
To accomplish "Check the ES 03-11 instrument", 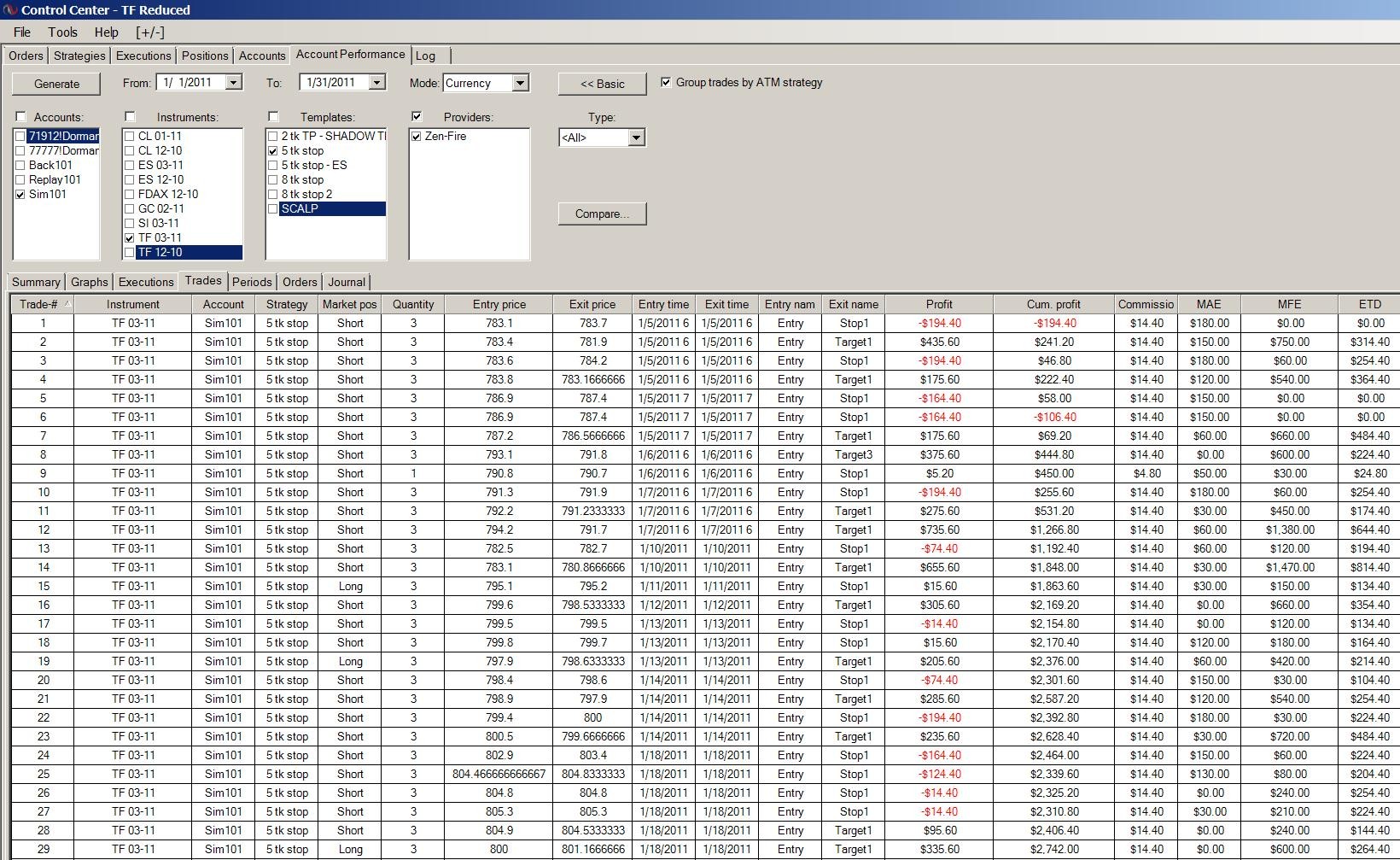I will click(130, 165).
